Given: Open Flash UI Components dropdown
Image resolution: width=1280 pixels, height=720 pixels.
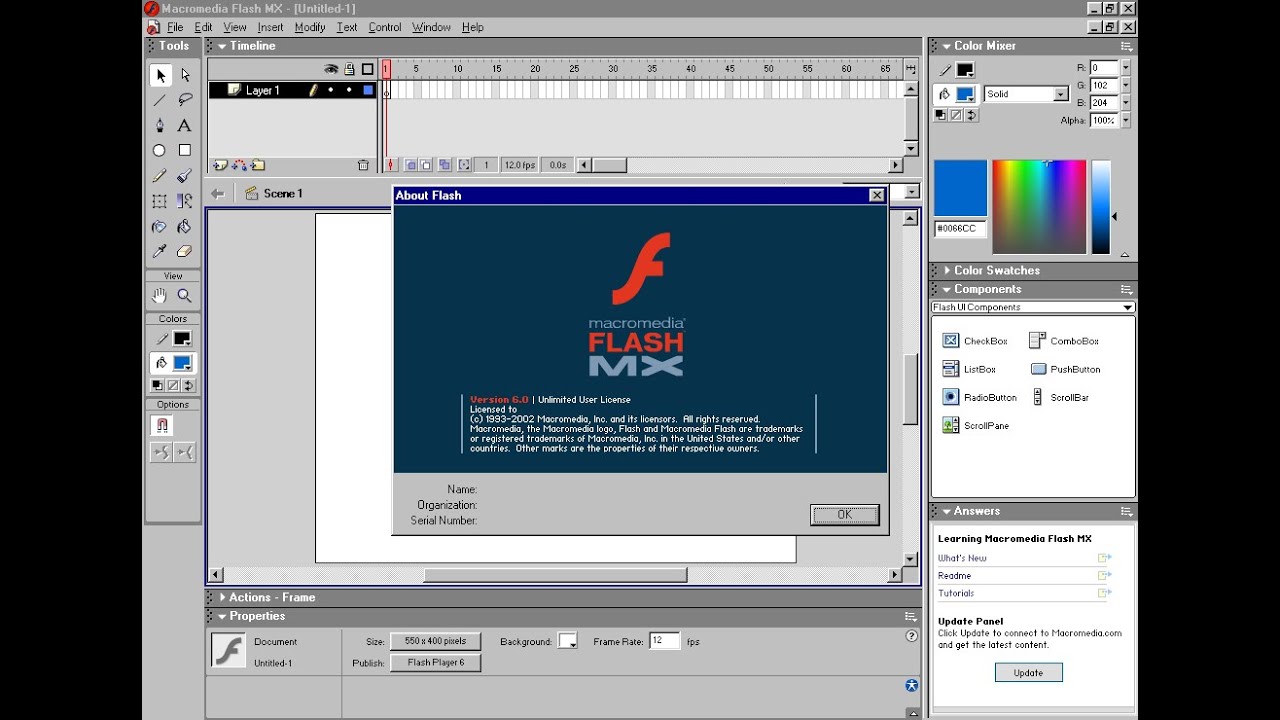Looking at the screenshot, I should tap(1128, 308).
